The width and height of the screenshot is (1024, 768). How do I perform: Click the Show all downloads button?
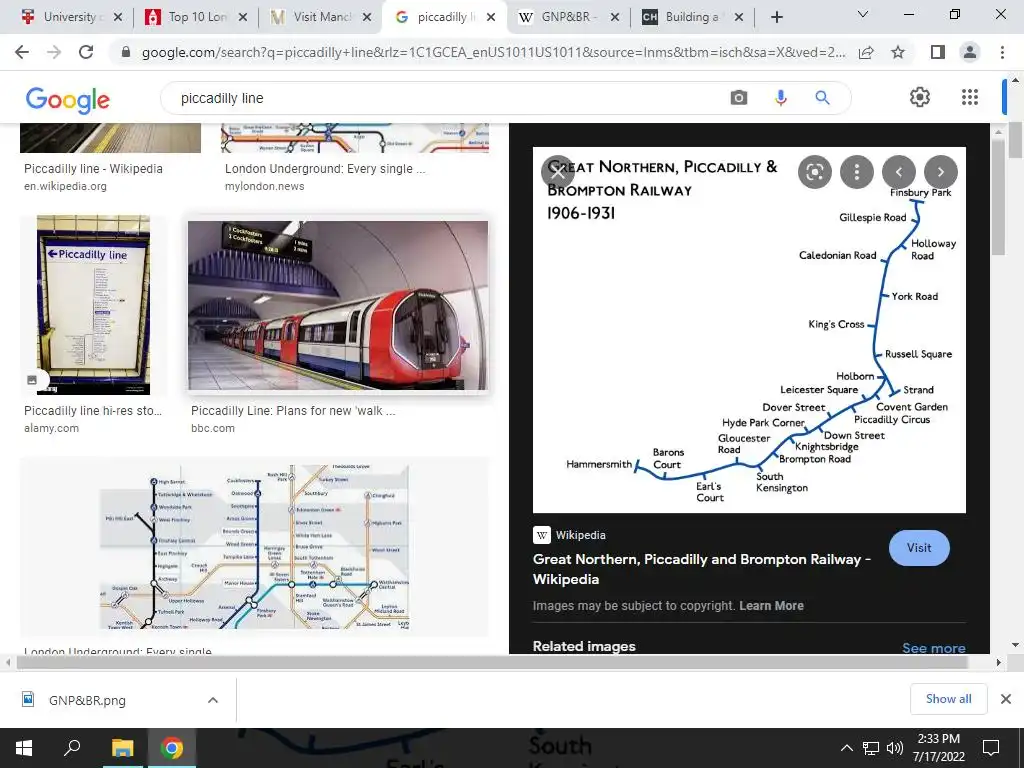[948, 699]
